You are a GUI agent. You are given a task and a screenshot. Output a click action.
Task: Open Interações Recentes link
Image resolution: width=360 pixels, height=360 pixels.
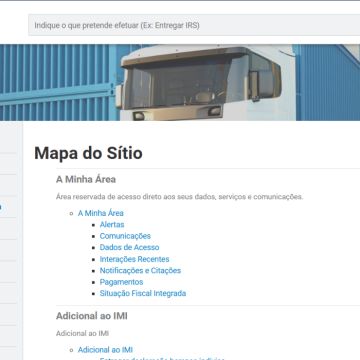(x=134, y=259)
